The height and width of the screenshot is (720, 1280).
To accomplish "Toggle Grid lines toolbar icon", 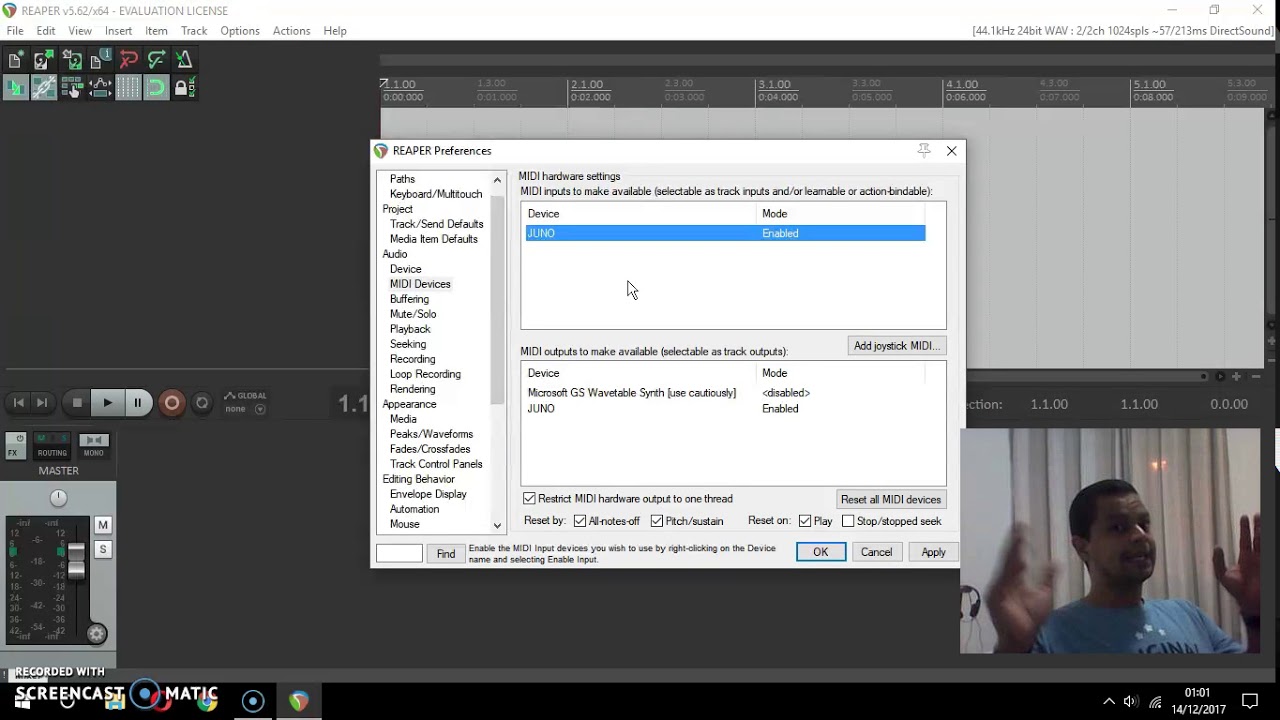I will point(128,88).
